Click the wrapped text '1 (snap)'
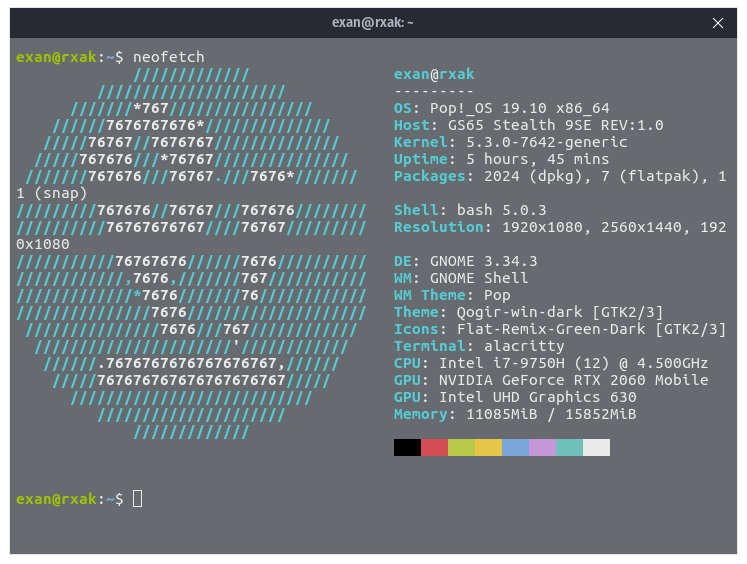Image resolution: width=747 pixels, height=564 pixels. point(51,193)
